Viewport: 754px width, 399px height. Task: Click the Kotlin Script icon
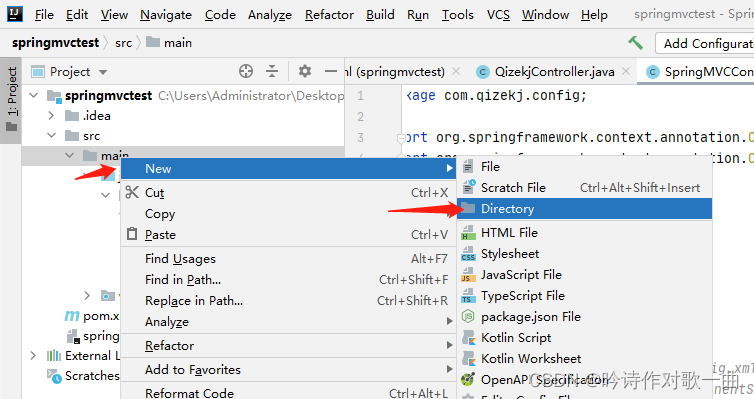click(x=468, y=337)
